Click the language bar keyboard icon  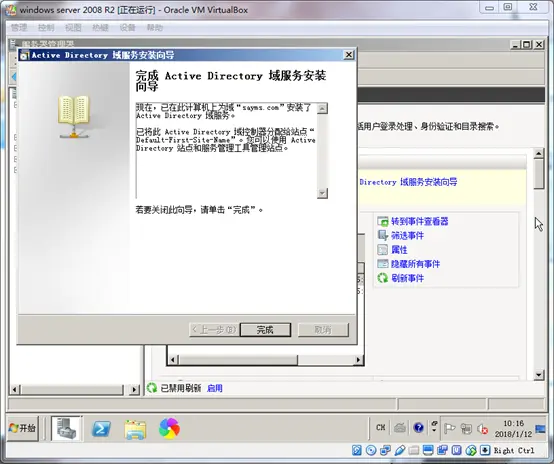coord(400,428)
